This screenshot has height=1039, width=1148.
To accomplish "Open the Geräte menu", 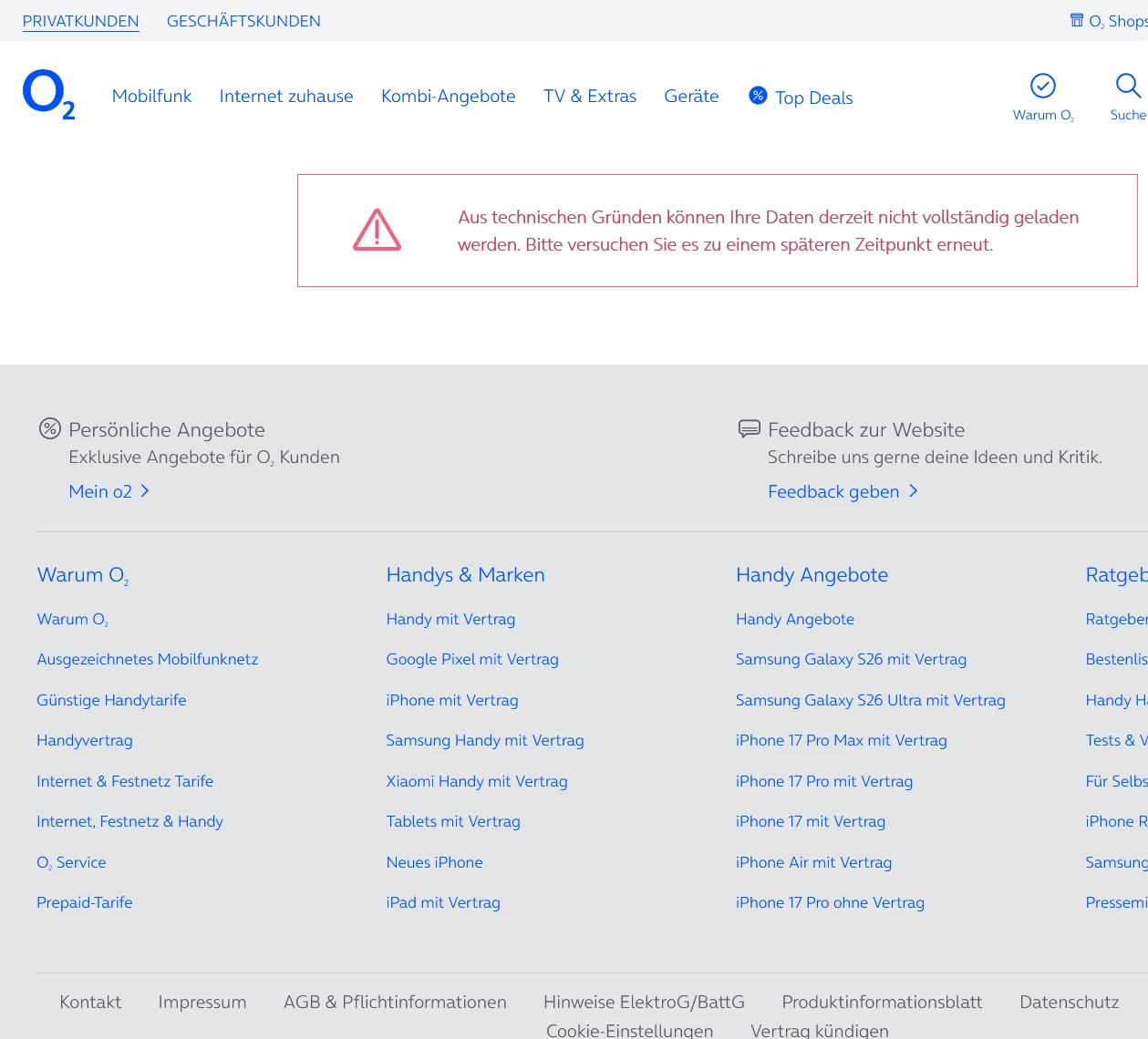I will [x=691, y=96].
